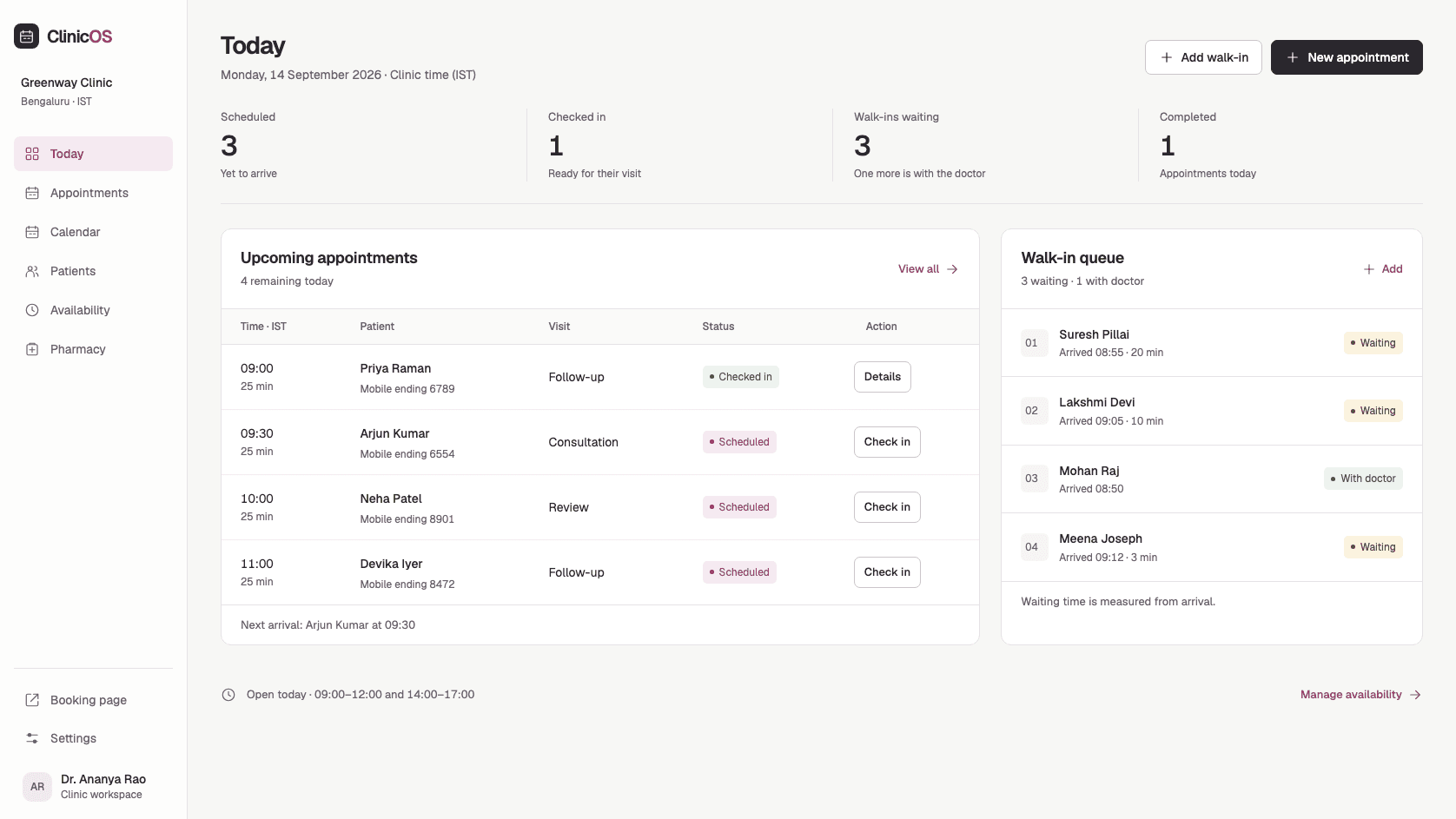Click the plus icon beside walk-in queue Add
The image size is (1456, 819).
pos(1369,269)
